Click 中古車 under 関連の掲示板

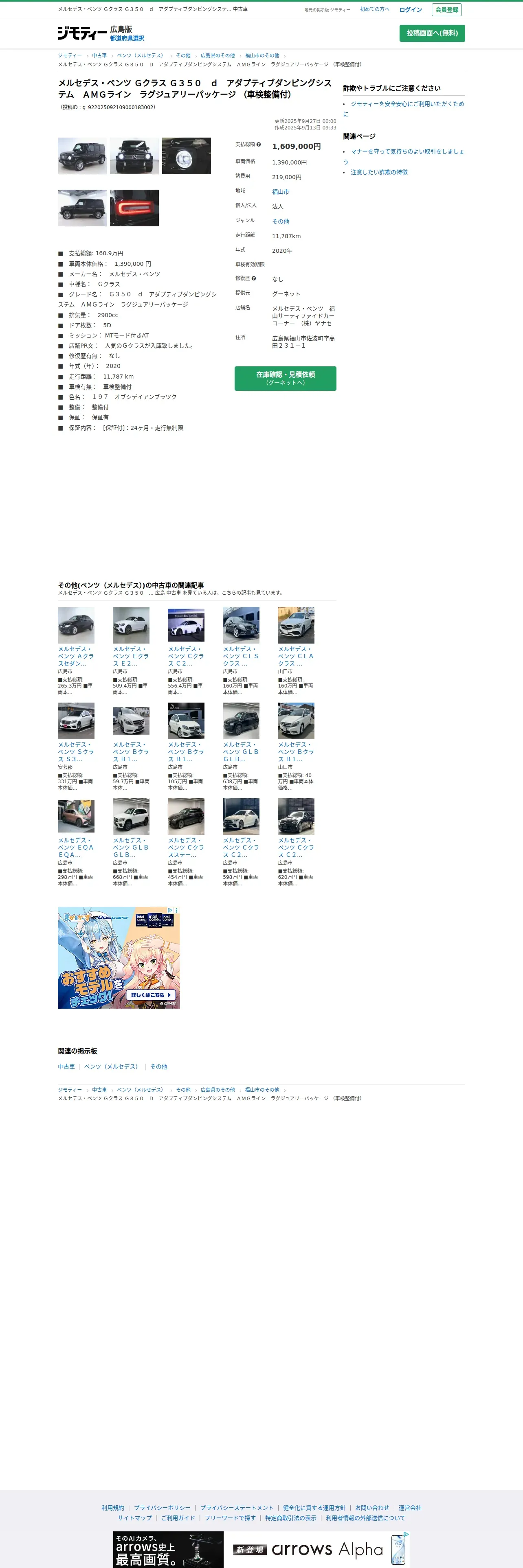pyautogui.click(x=66, y=1067)
